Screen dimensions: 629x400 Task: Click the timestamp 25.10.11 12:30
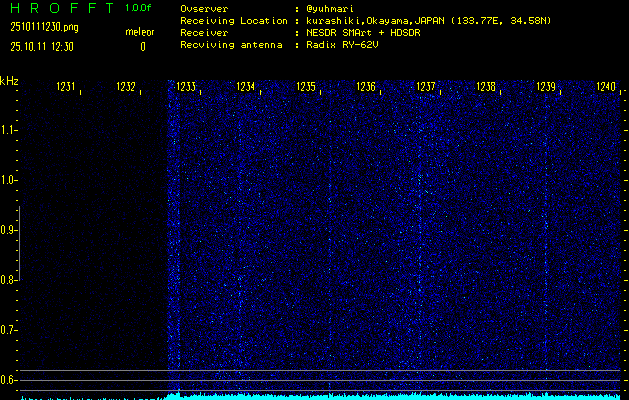(x=42, y=47)
